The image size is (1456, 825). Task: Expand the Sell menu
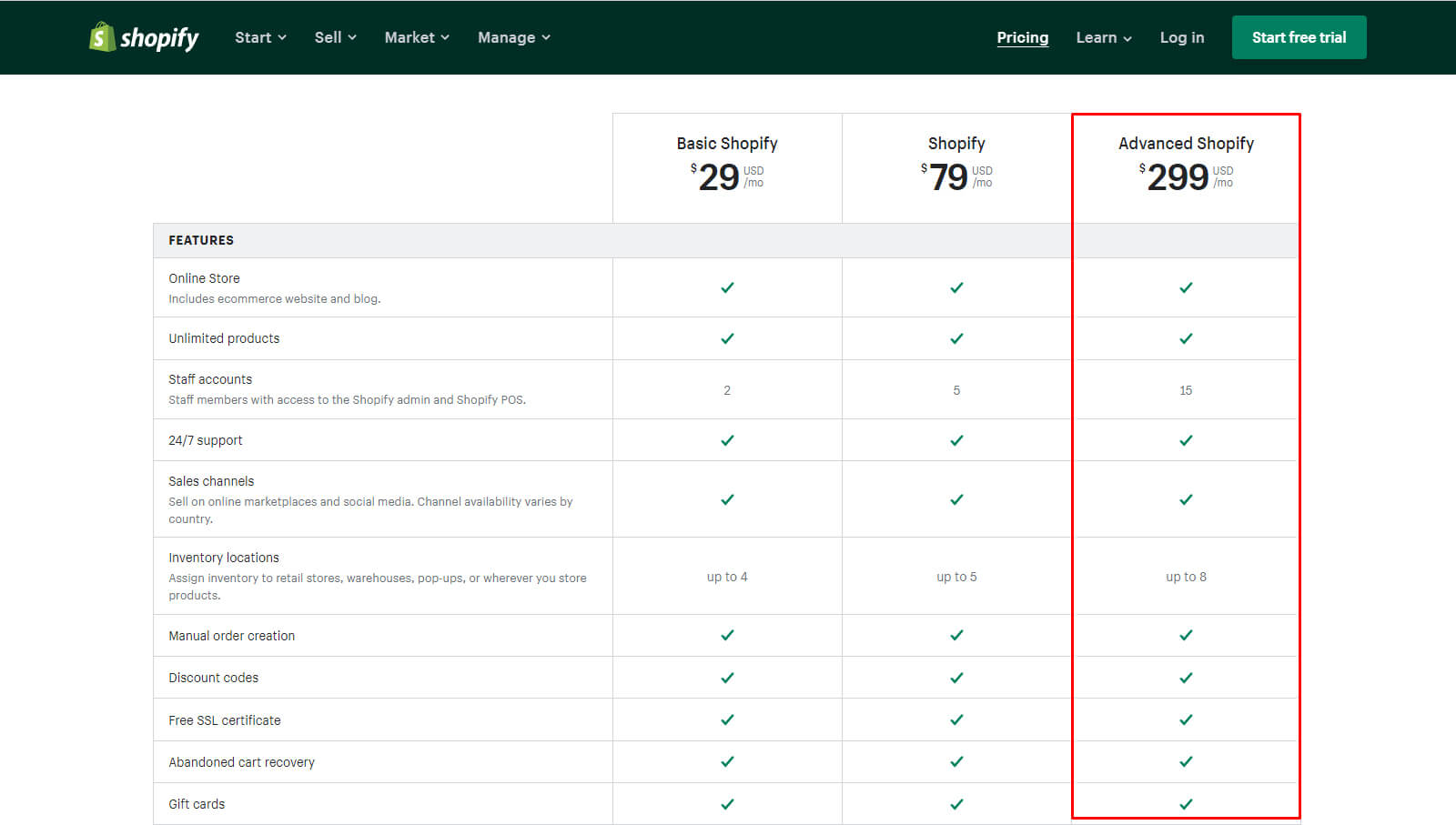click(335, 37)
